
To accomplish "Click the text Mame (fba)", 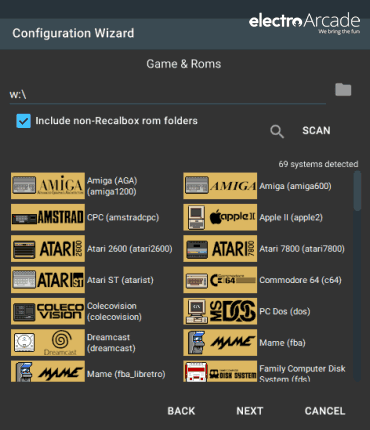I will (282, 343).
